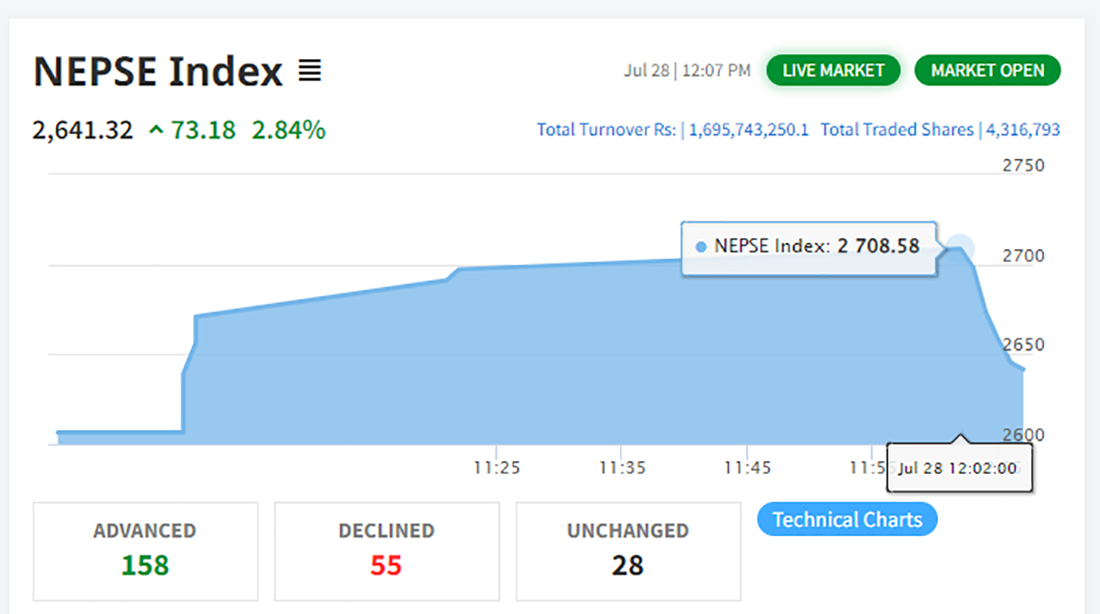Click the 11:35 time axis label
Viewport: 1100px width, 614px height.
[x=622, y=468]
